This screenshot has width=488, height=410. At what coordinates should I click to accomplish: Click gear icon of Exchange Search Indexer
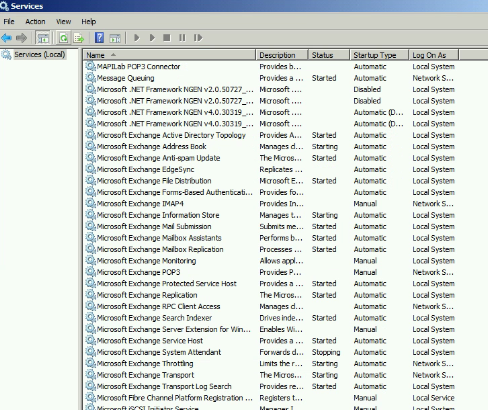90,317
